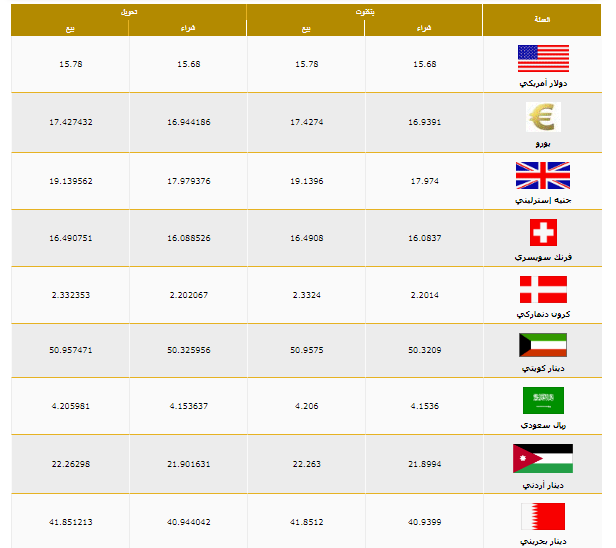Click the Swiss flag icon

542,232
